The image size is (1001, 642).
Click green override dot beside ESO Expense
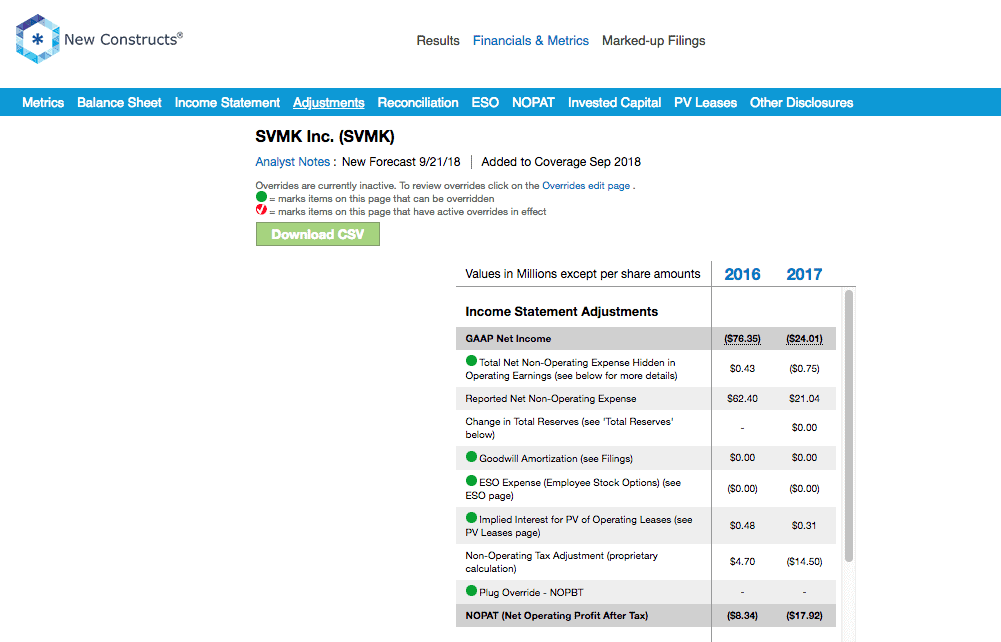[471, 481]
